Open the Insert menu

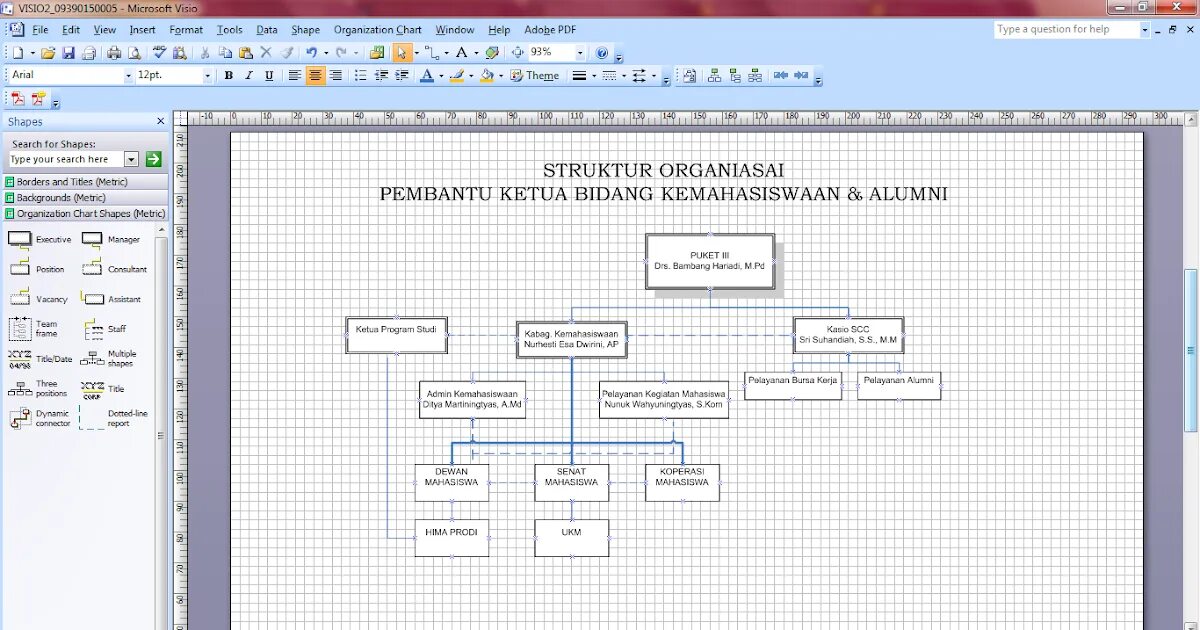coord(142,30)
